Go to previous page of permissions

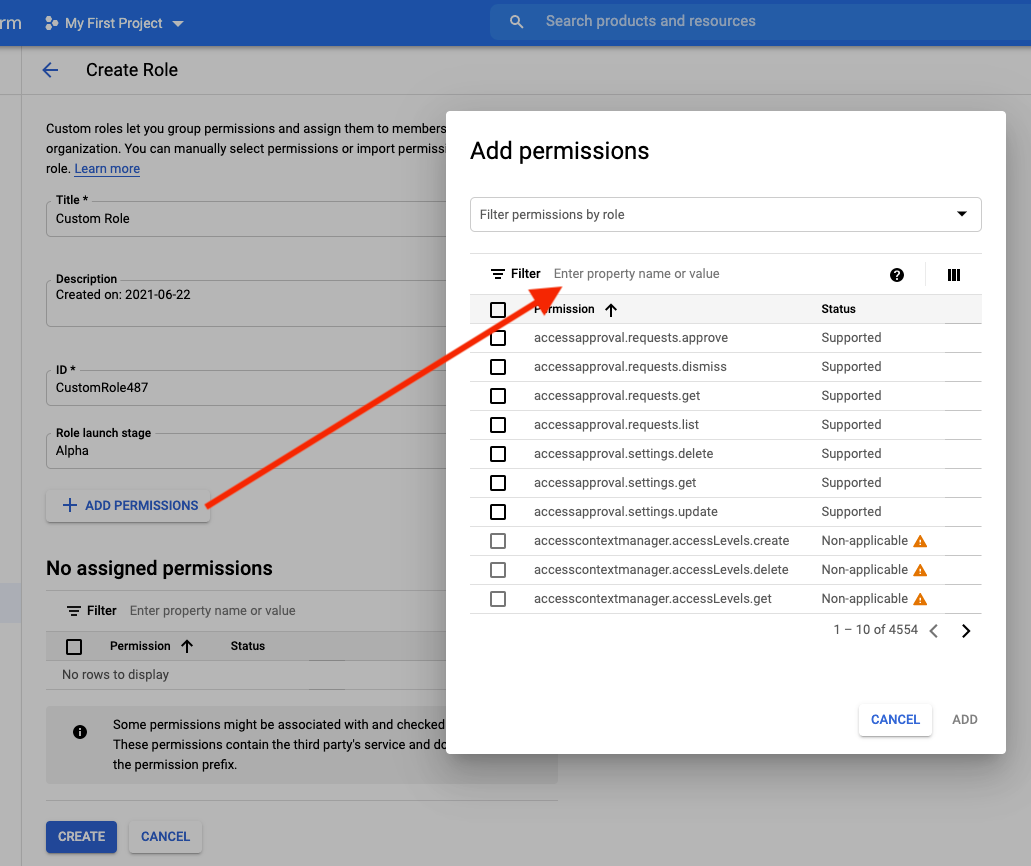pos(934,631)
